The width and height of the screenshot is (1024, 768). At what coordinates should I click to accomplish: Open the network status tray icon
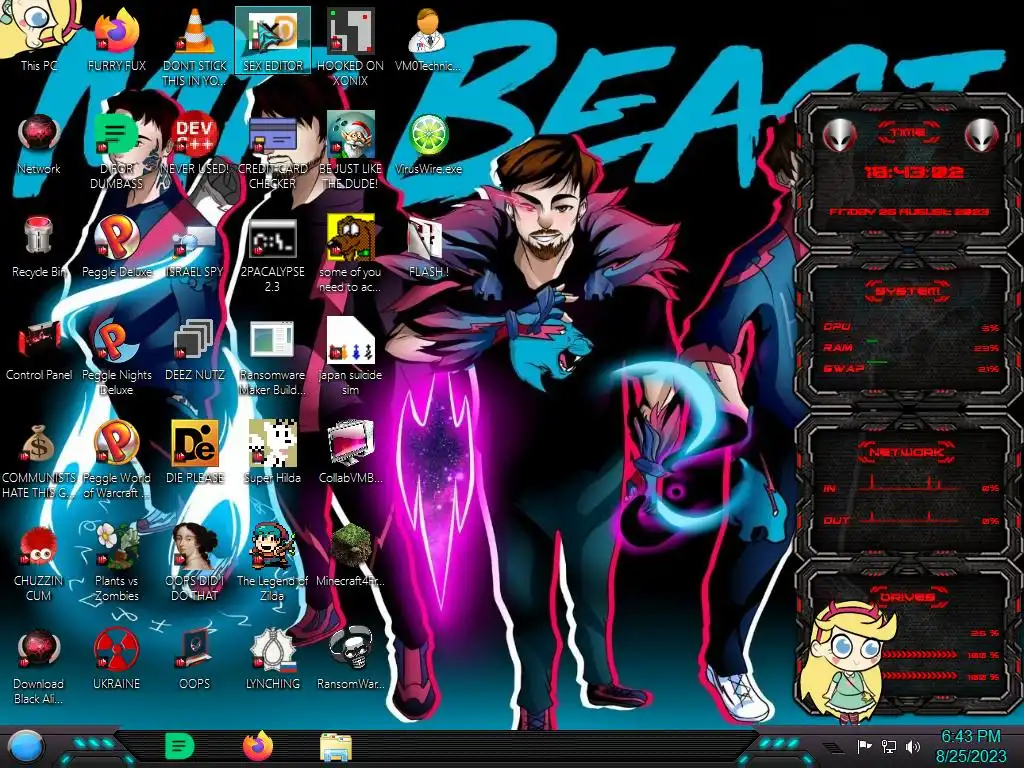pos(889,746)
